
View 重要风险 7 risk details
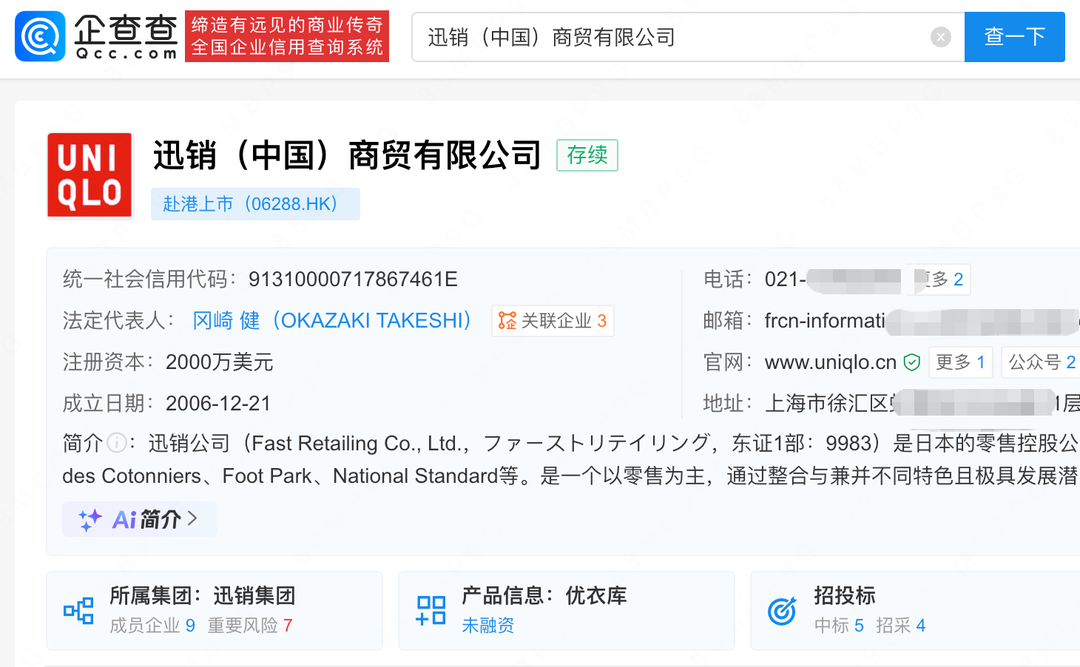(250, 626)
